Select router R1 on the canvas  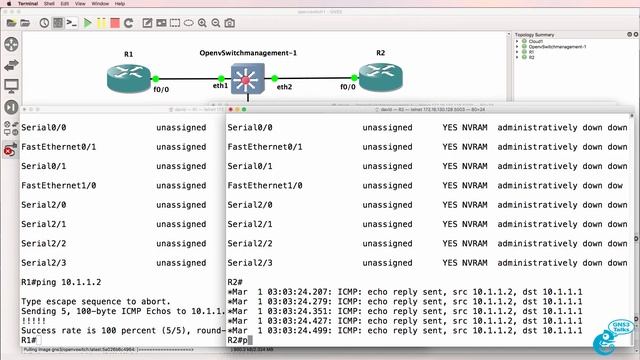point(129,78)
